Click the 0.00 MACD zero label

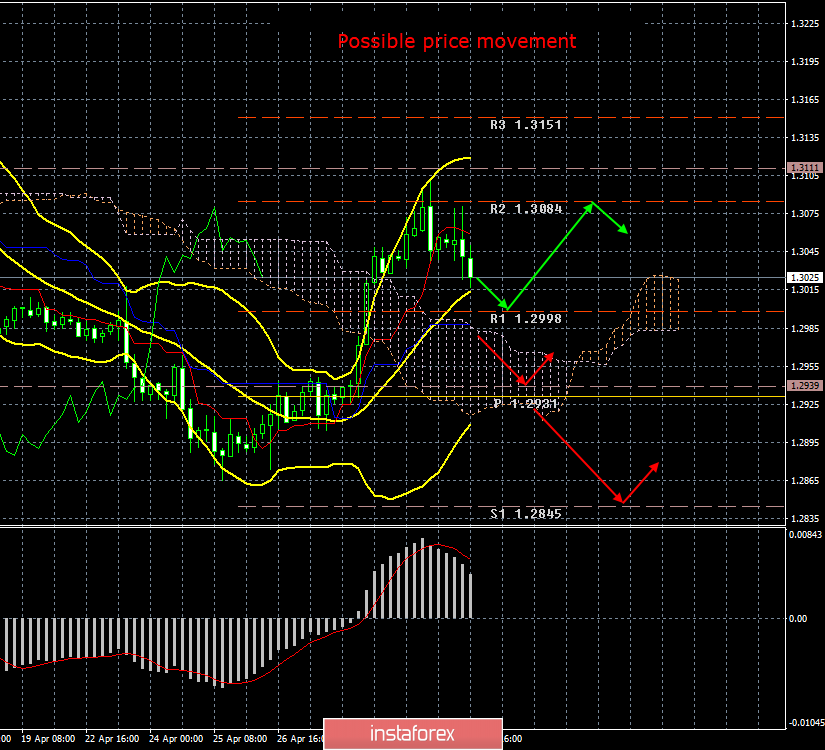tap(798, 618)
